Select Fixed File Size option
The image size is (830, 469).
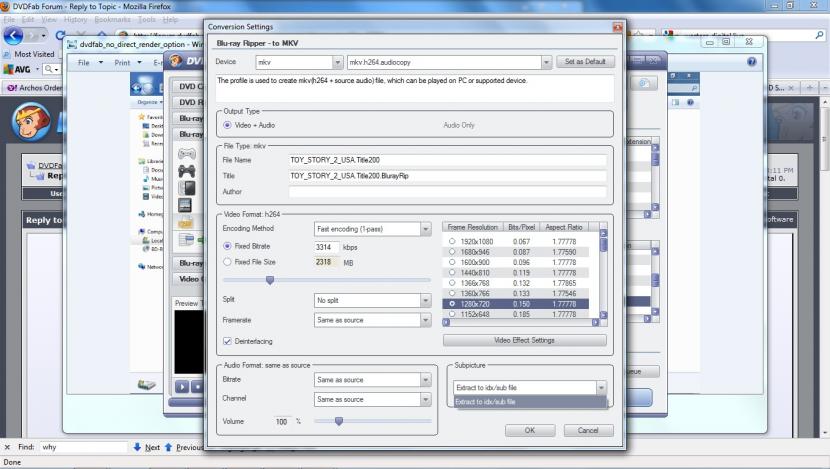[227, 262]
